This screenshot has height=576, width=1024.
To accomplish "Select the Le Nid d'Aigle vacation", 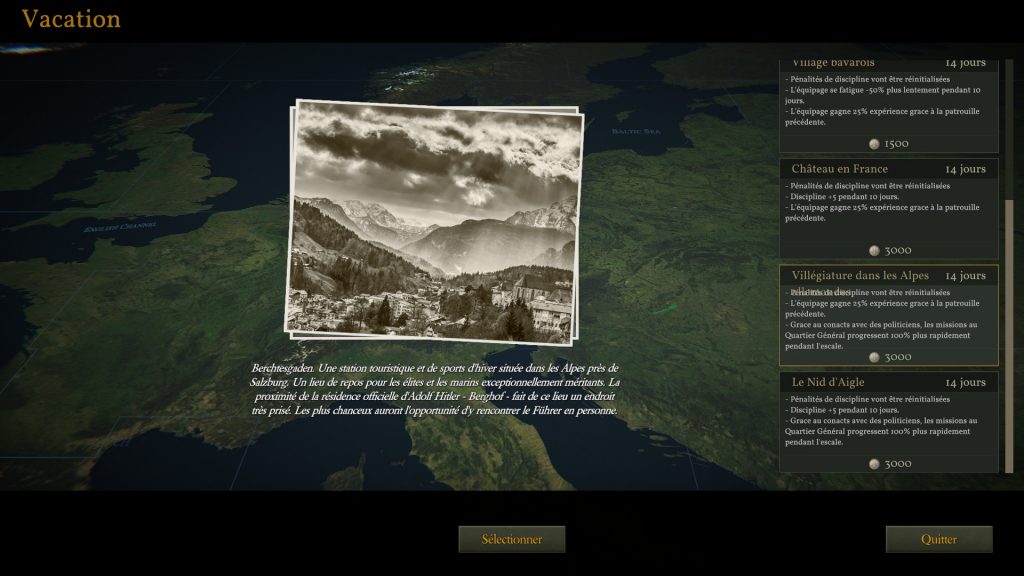I will [828, 382].
